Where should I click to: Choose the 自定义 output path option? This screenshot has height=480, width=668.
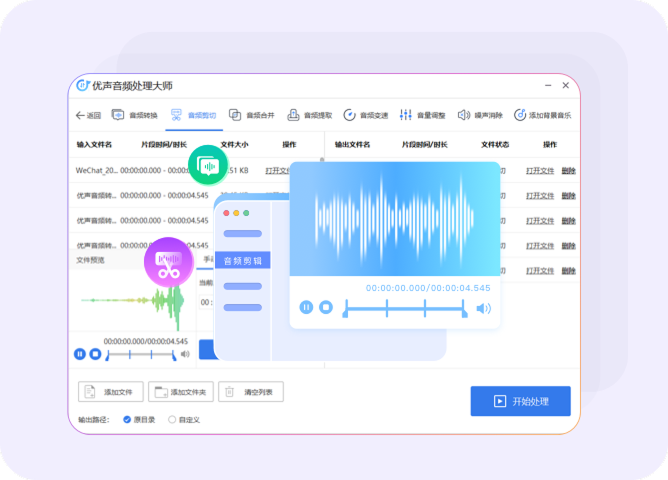(x=172, y=419)
